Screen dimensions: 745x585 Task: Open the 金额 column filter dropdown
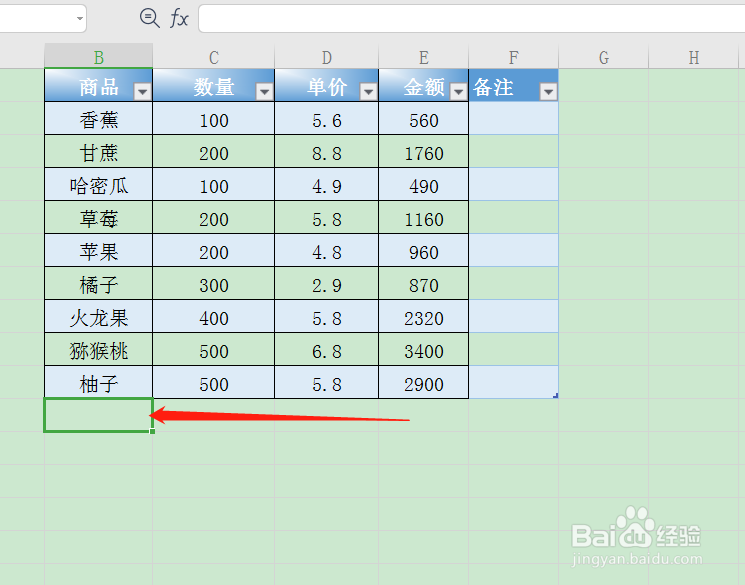point(458,91)
